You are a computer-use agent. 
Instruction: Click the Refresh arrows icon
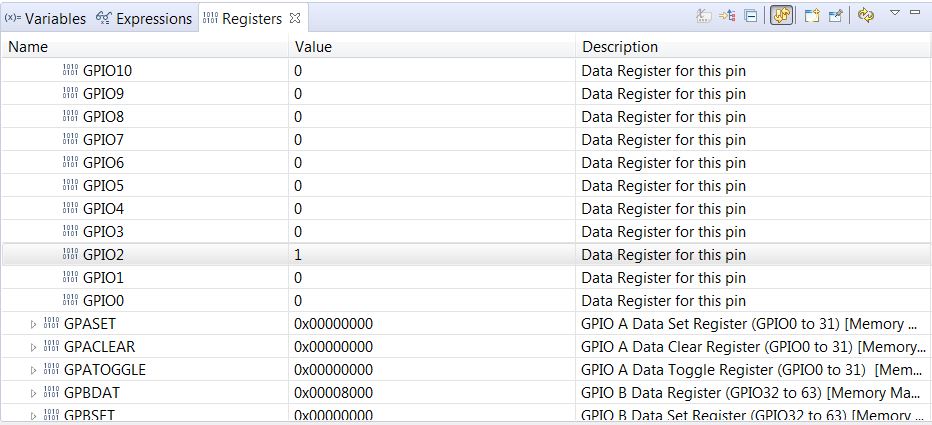coord(866,17)
